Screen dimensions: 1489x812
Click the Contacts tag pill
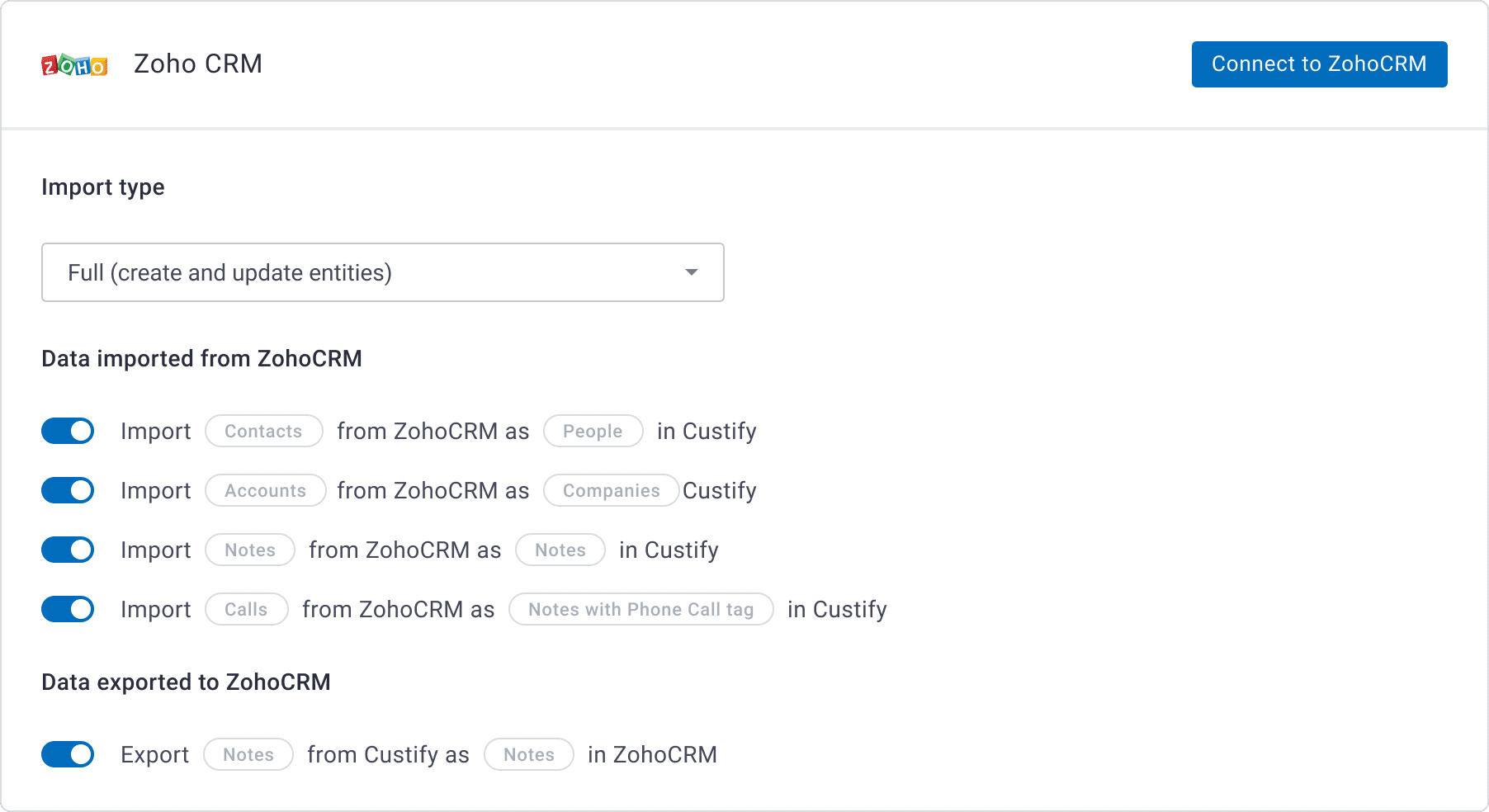click(262, 431)
